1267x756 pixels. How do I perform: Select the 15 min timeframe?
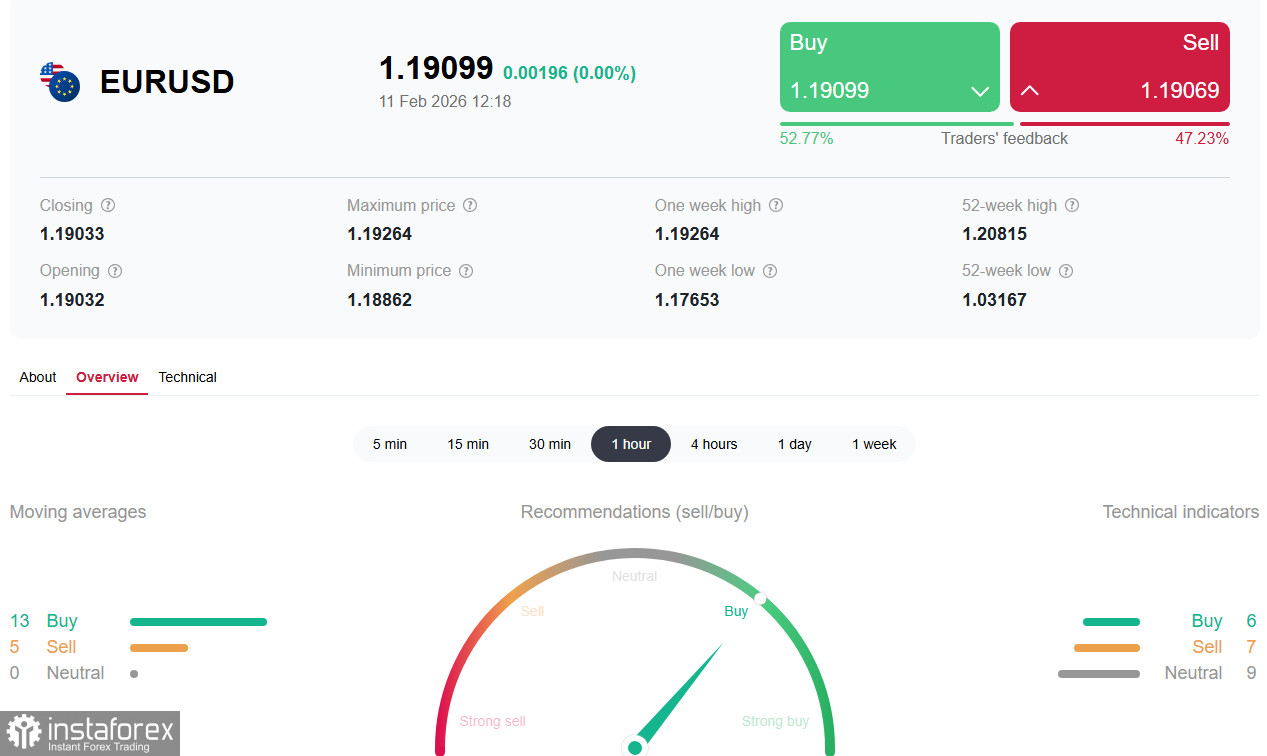[x=468, y=444]
